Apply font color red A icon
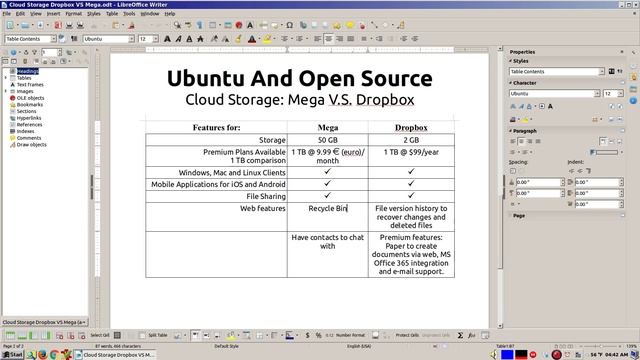640x360 pixels. (x=252, y=39)
